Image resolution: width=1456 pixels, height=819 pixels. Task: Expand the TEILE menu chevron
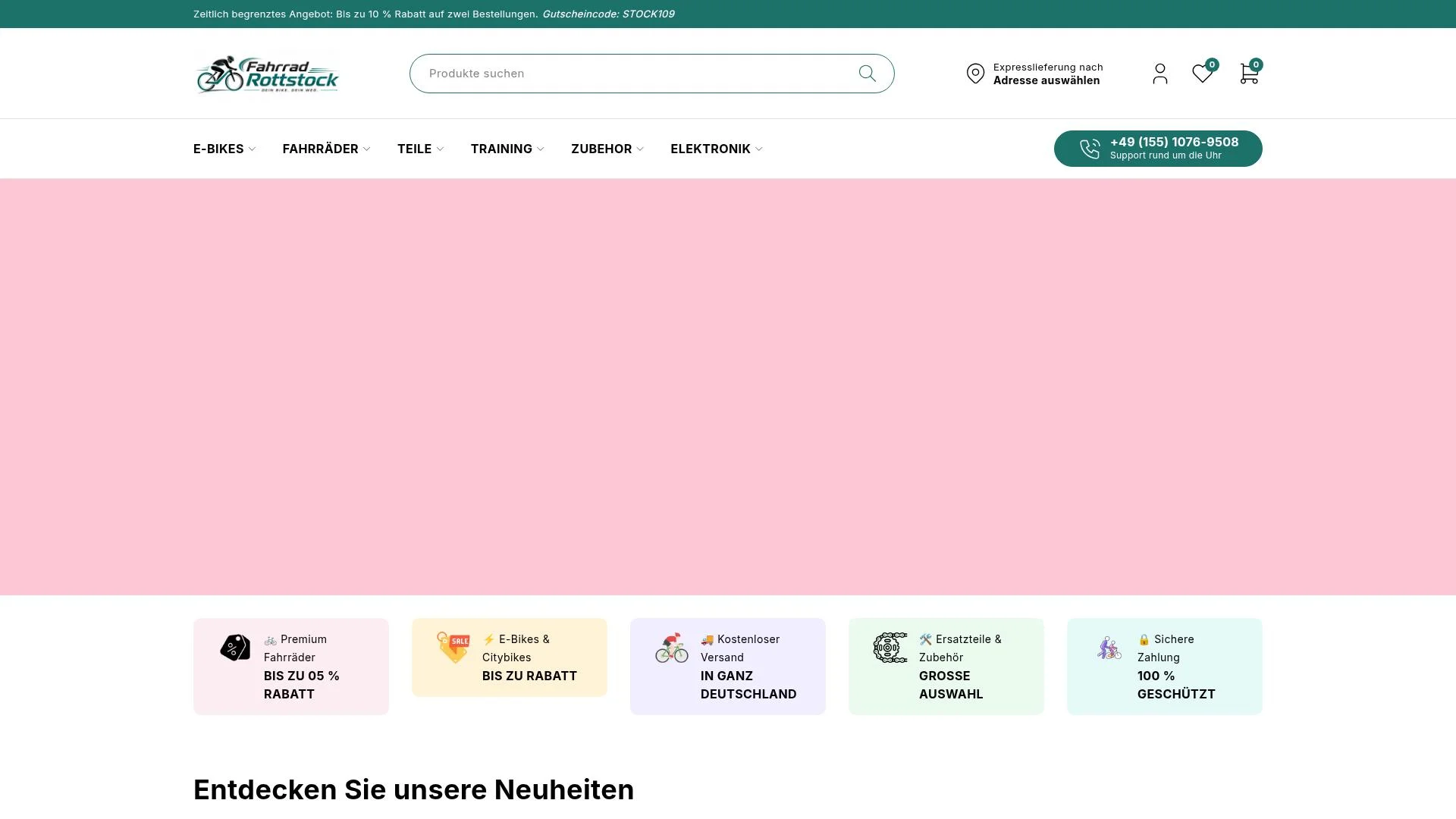click(x=440, y=149)
